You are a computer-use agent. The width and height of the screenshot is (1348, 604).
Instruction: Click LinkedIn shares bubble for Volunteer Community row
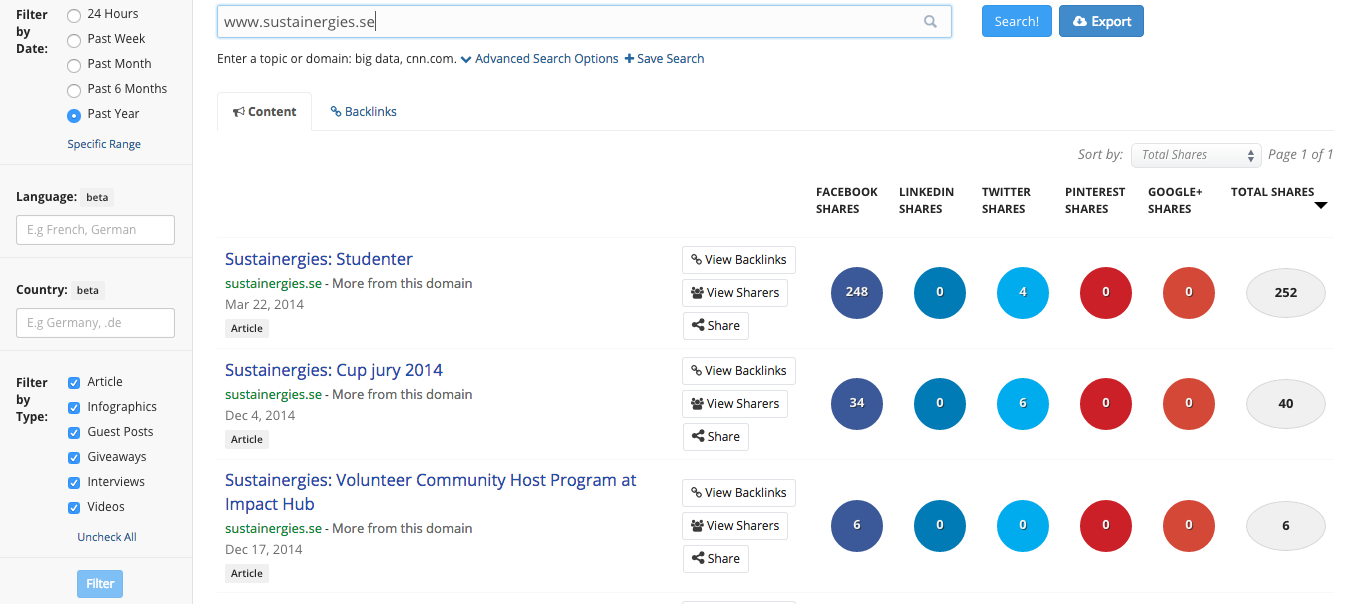[x=940, y=525]
